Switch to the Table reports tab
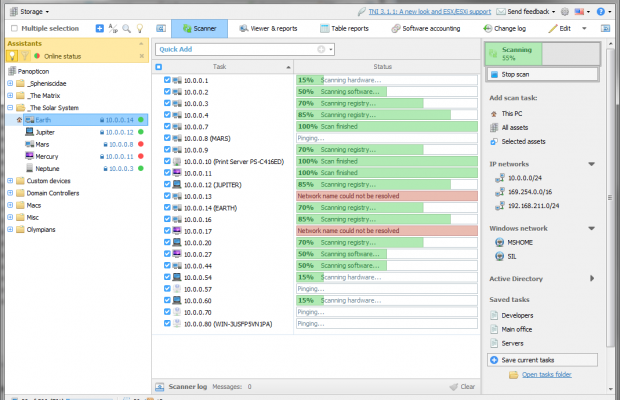The height and width of the screenshot is (400, 620). (343, 29)
